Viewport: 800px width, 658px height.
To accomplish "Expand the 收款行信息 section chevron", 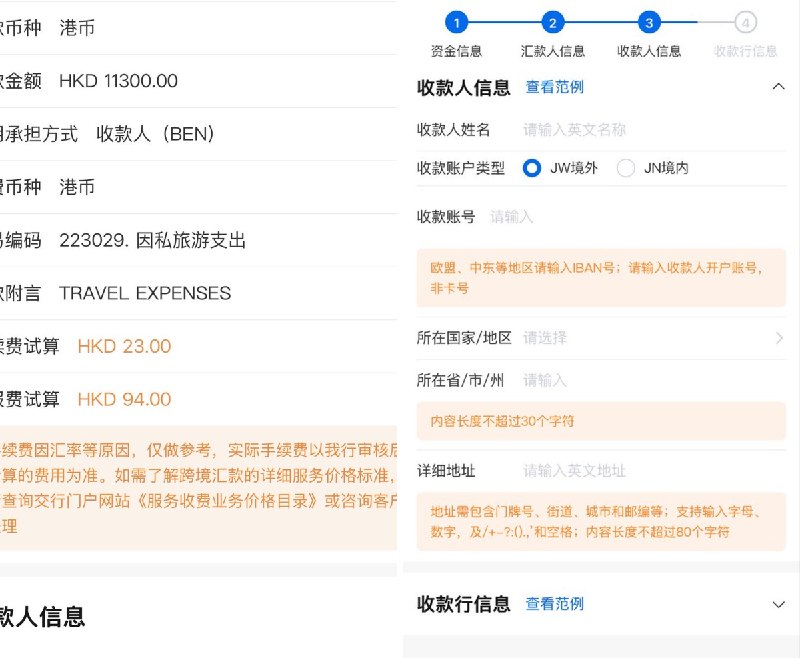I will click(779, 604).
